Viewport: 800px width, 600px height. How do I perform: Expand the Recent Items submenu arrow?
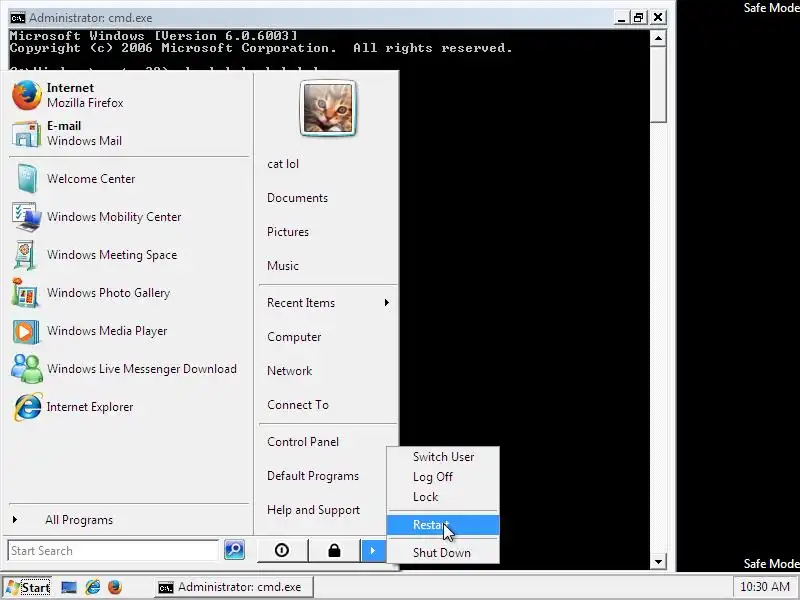(387, 303)
